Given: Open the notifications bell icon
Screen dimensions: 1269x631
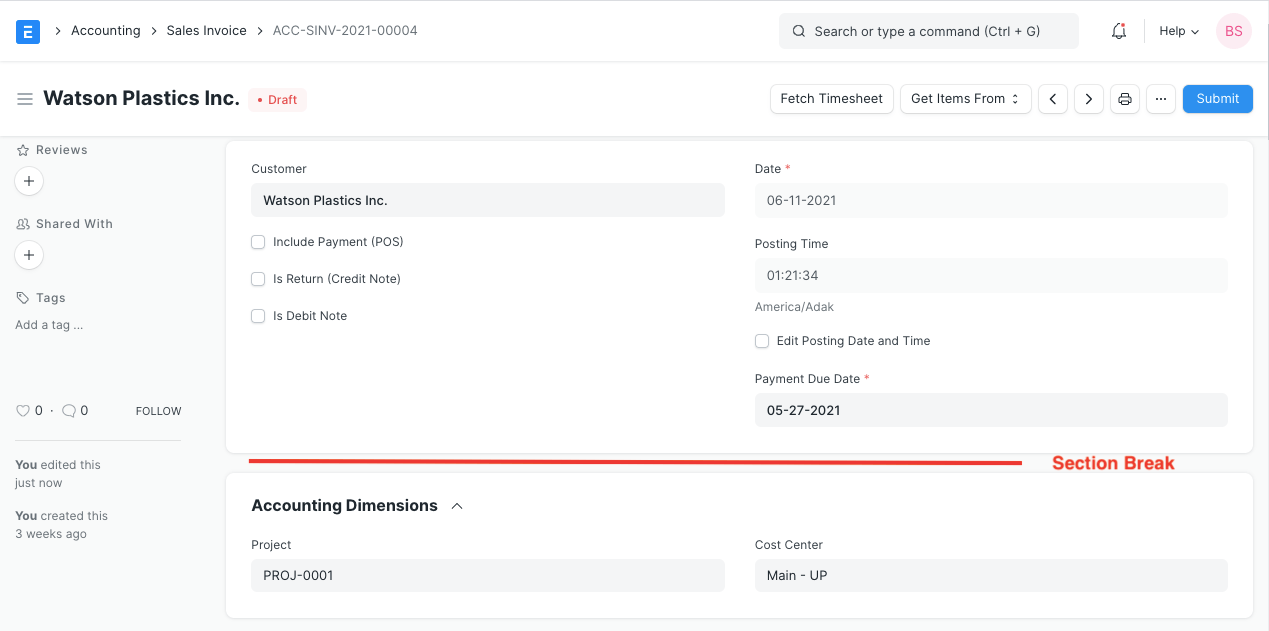Looking at the screenshot, I should (x=1119, y=31).
